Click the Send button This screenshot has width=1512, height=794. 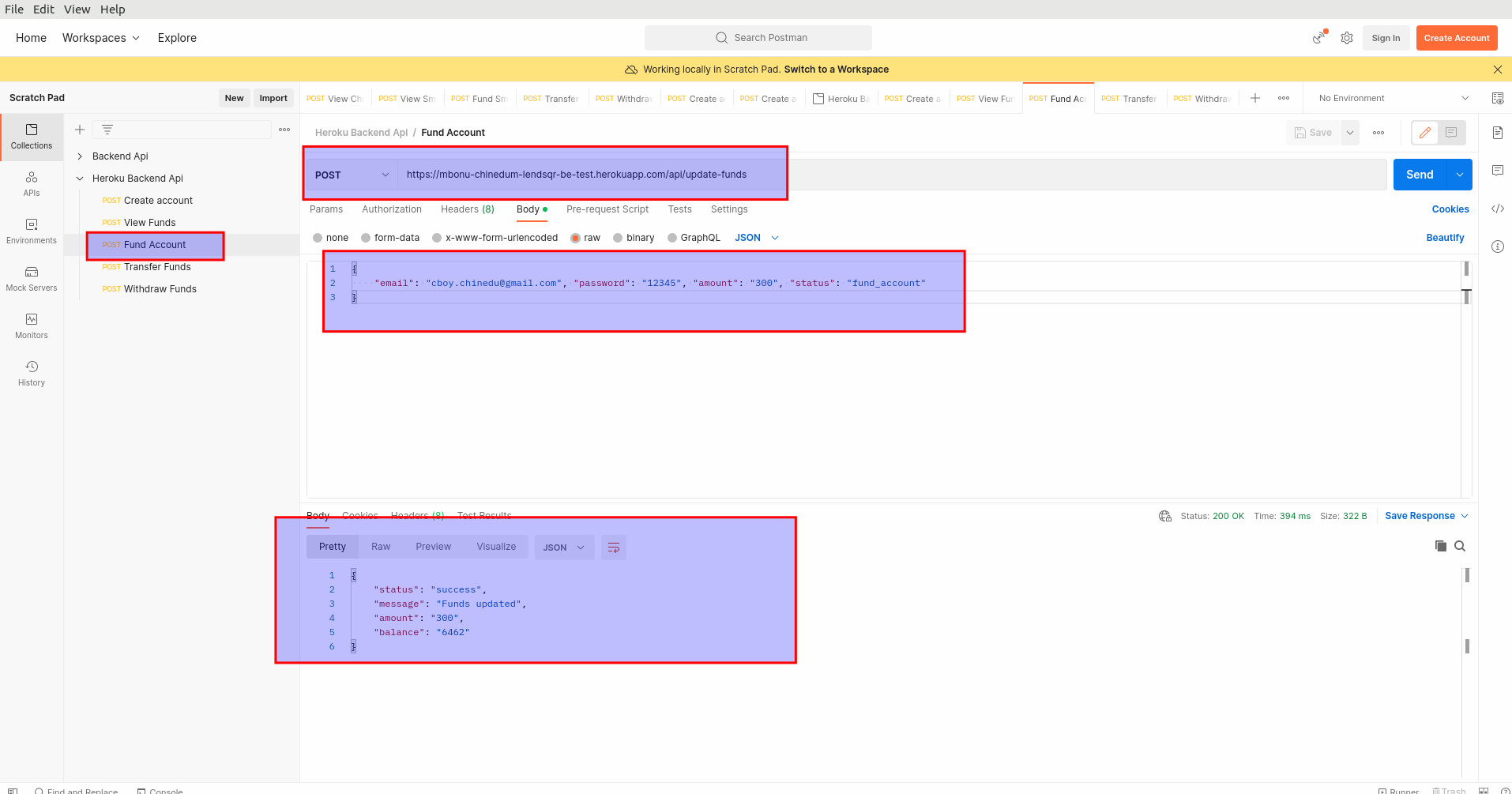coord(1420,175)
